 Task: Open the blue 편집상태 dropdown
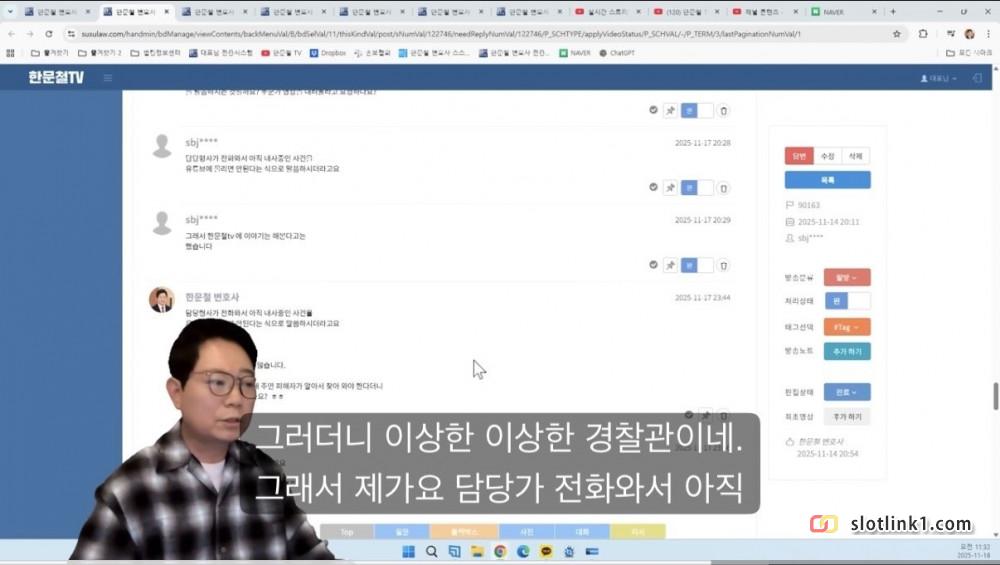tap(847, 392)
